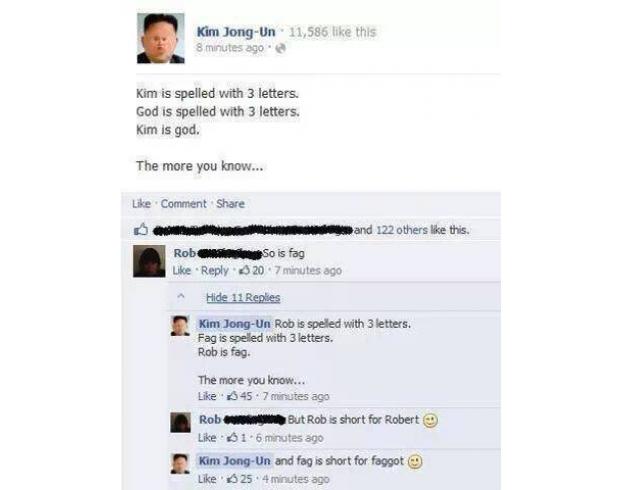
Task: Click thumbs-up count 20 on Rob's comment
Action: (x=252, y=271)
